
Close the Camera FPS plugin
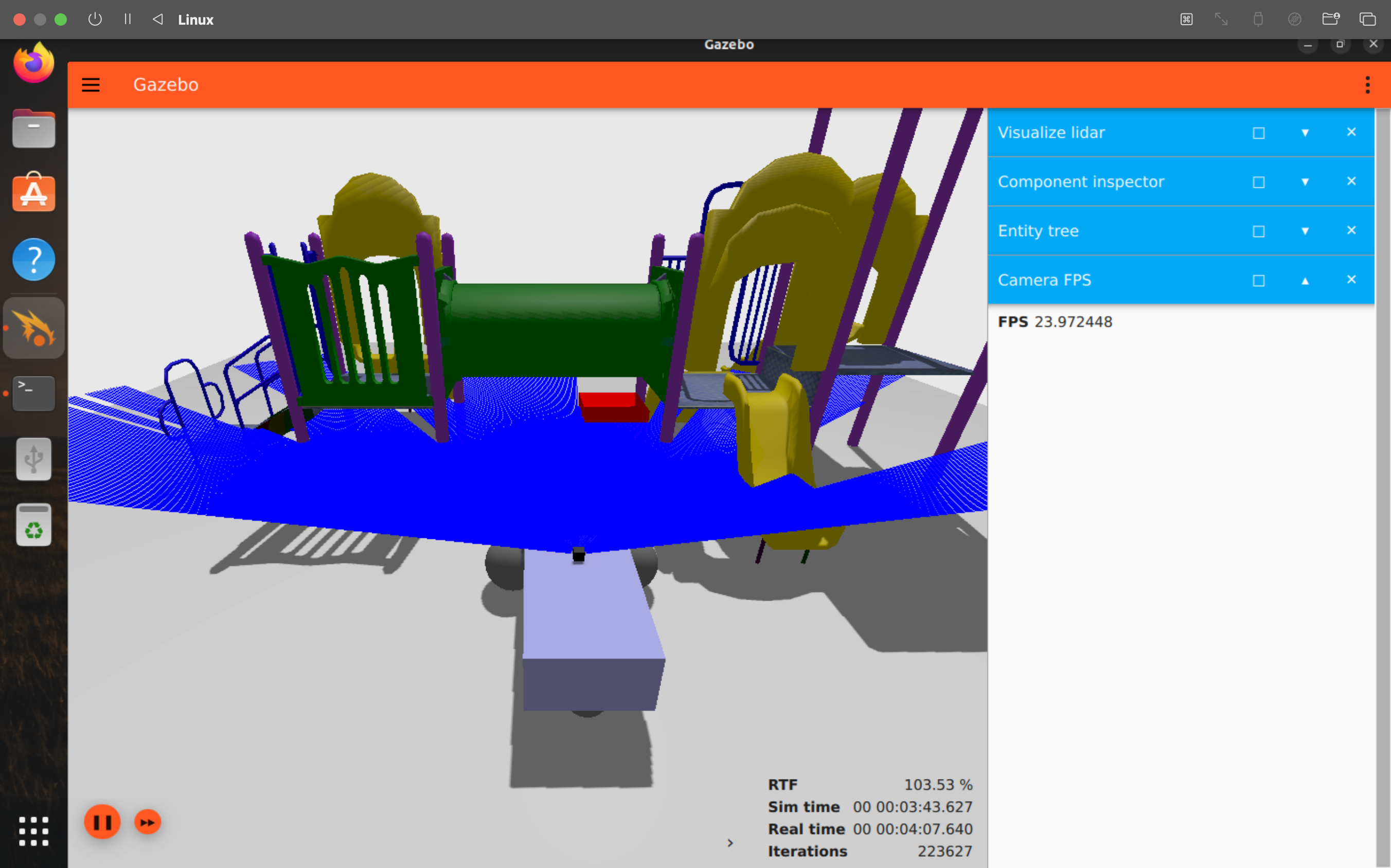click(x=1351, y=280)
